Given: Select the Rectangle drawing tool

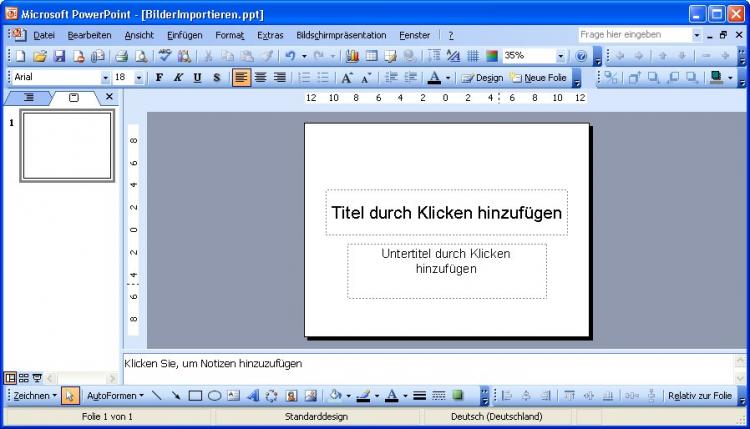Looking at the screenshot, I should pos(196,396).
